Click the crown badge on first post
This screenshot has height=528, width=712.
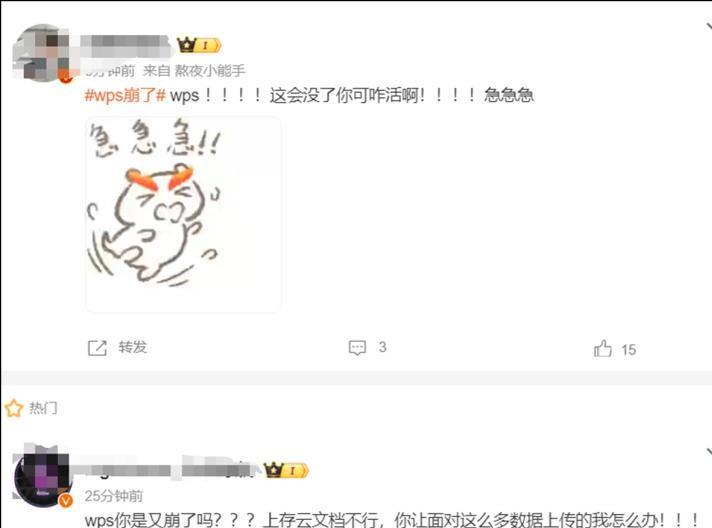pyautogui.click(x=199, y=45)
